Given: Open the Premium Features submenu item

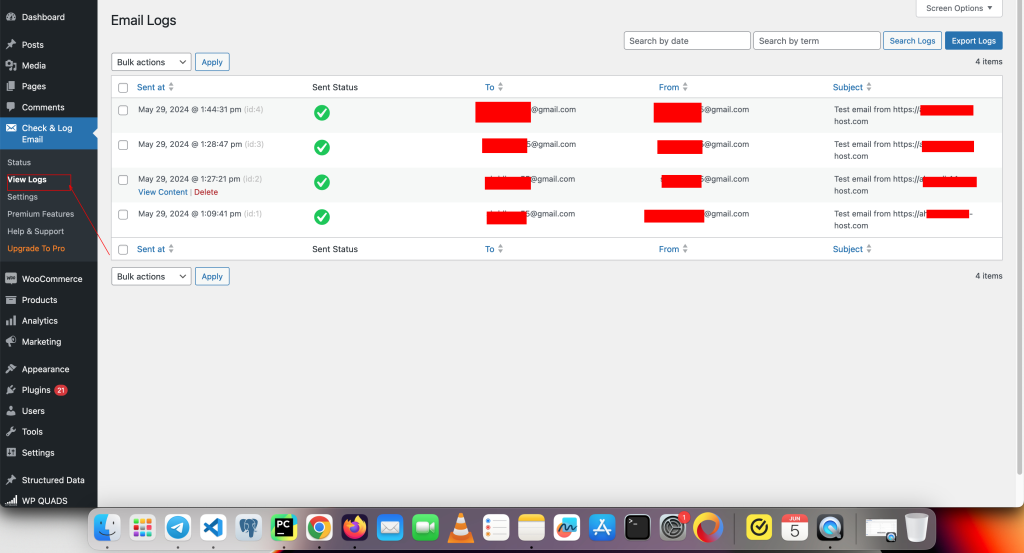Looking at the screenshot, I should click(40, 214).
